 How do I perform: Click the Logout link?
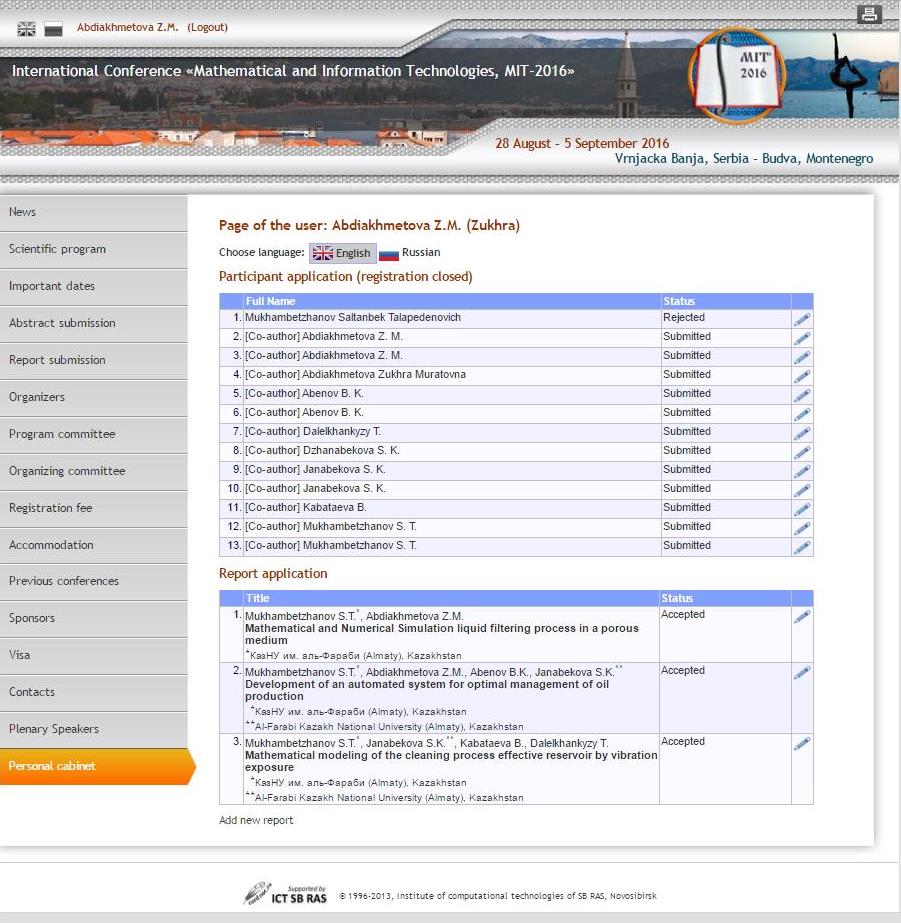[x=207, y=27]
